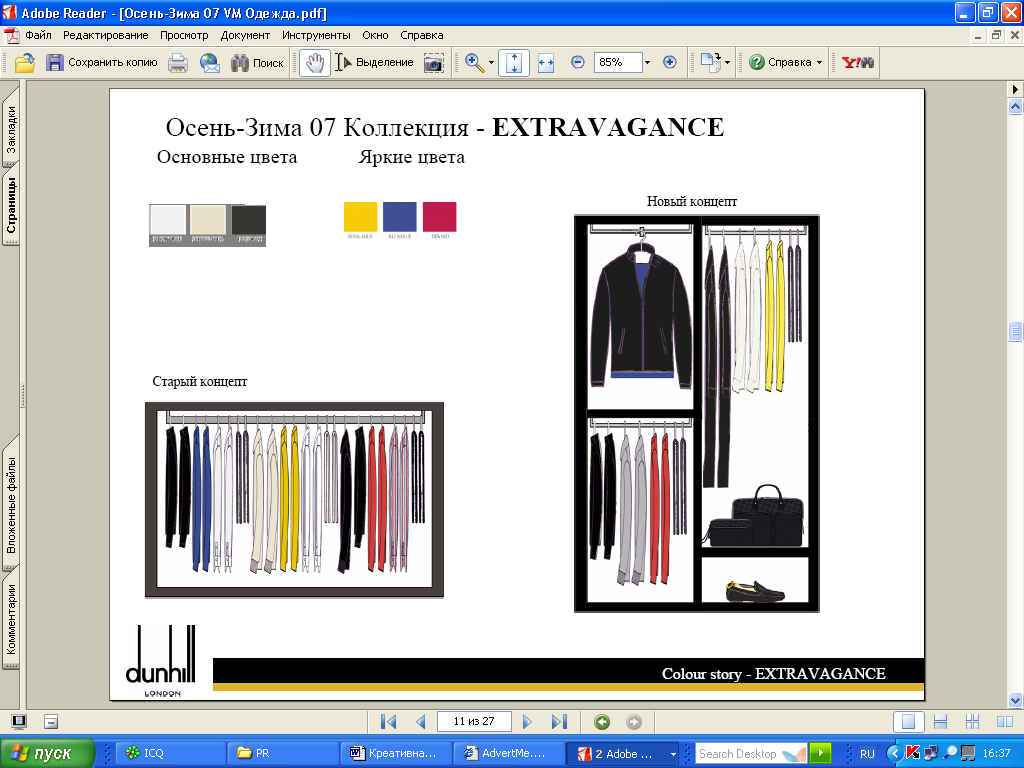Click the Print icon
The height and width of the screenshot is (768, 1024).
coord(178,63)
